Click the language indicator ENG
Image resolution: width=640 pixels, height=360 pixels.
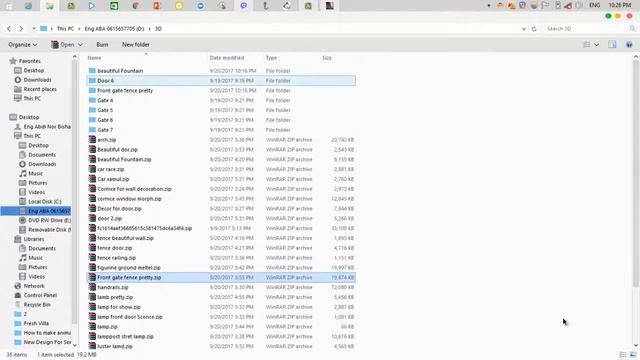click(x=595, y=5)
